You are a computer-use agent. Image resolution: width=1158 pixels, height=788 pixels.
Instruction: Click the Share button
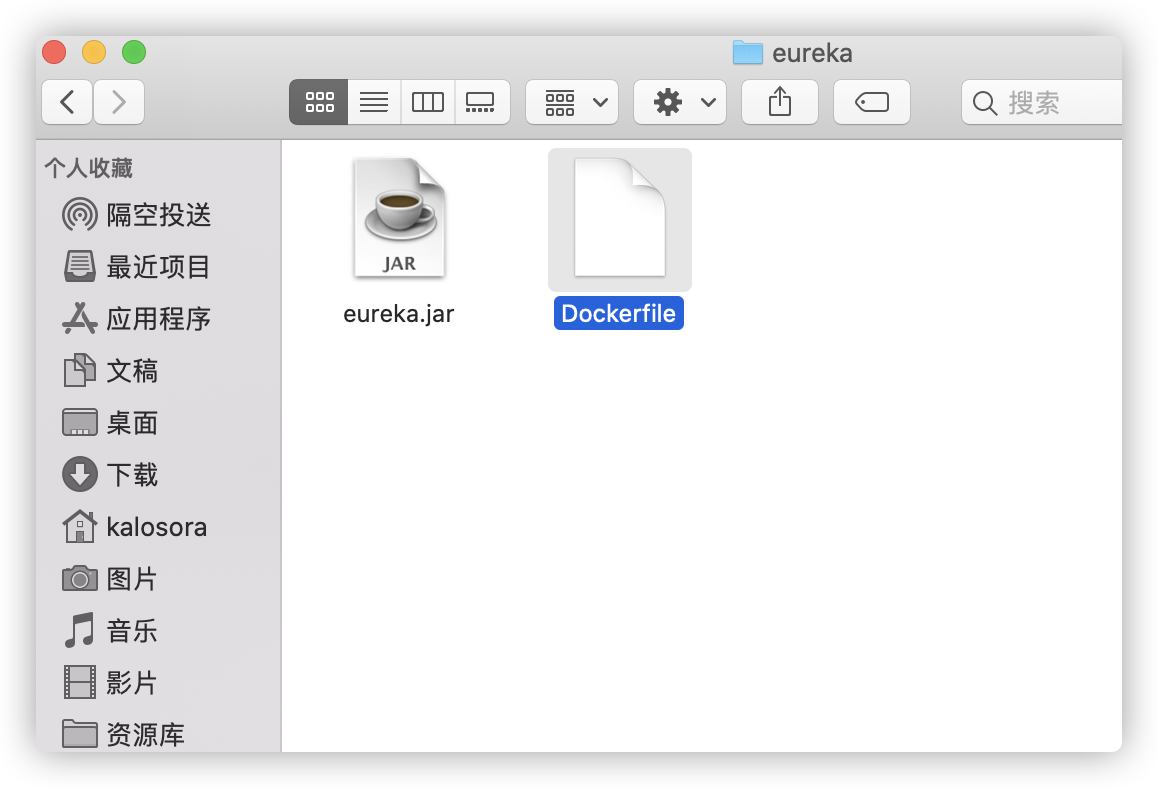(x=780, y=102)
